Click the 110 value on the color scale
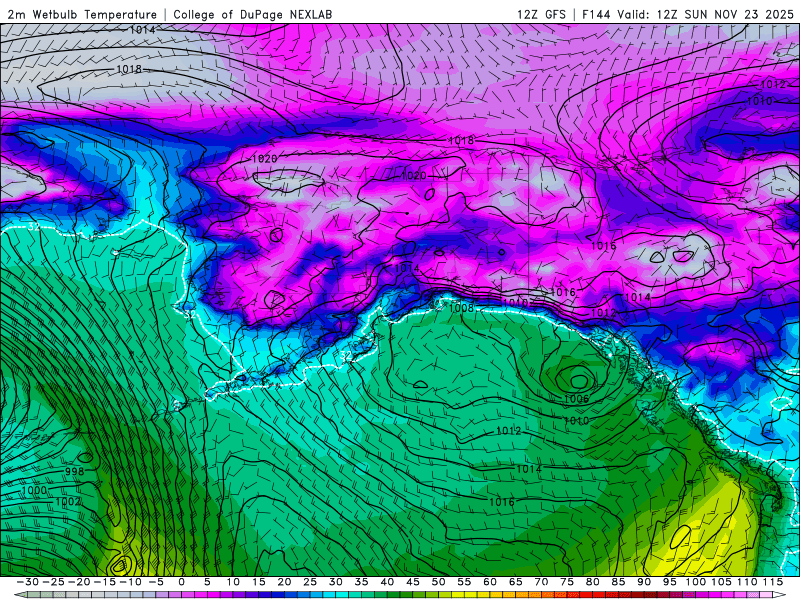This screenshot has width=800, height=600. click(x=747, y=582)
